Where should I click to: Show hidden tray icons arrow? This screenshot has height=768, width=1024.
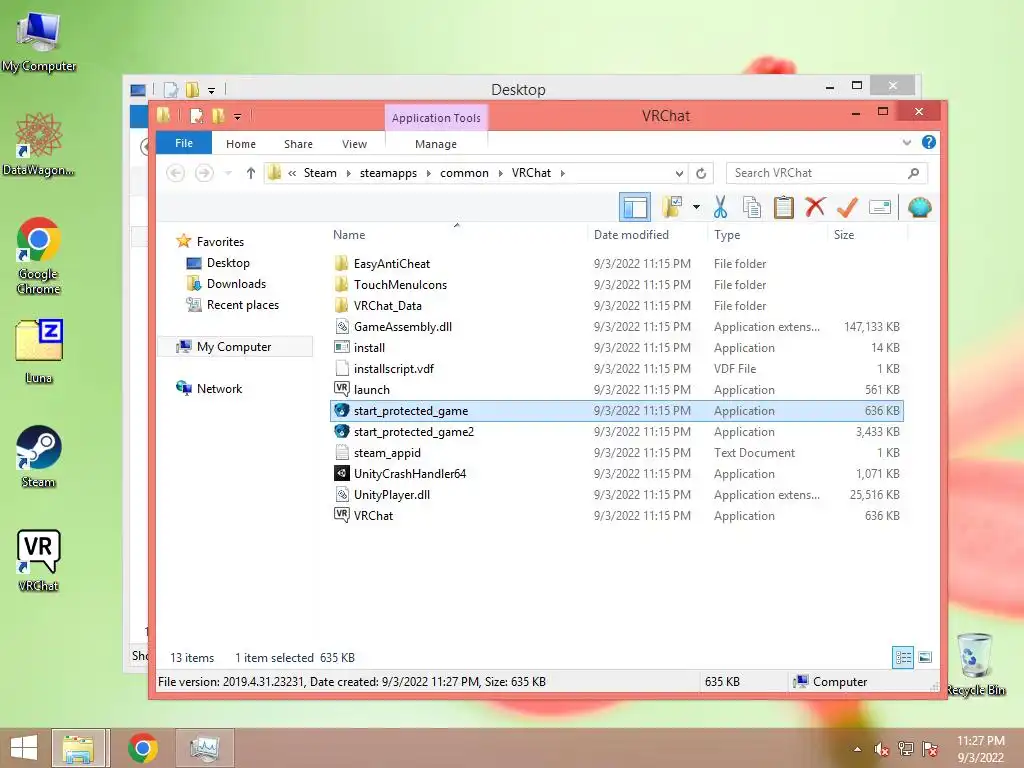pyautogui.click(x=857, y=749)
